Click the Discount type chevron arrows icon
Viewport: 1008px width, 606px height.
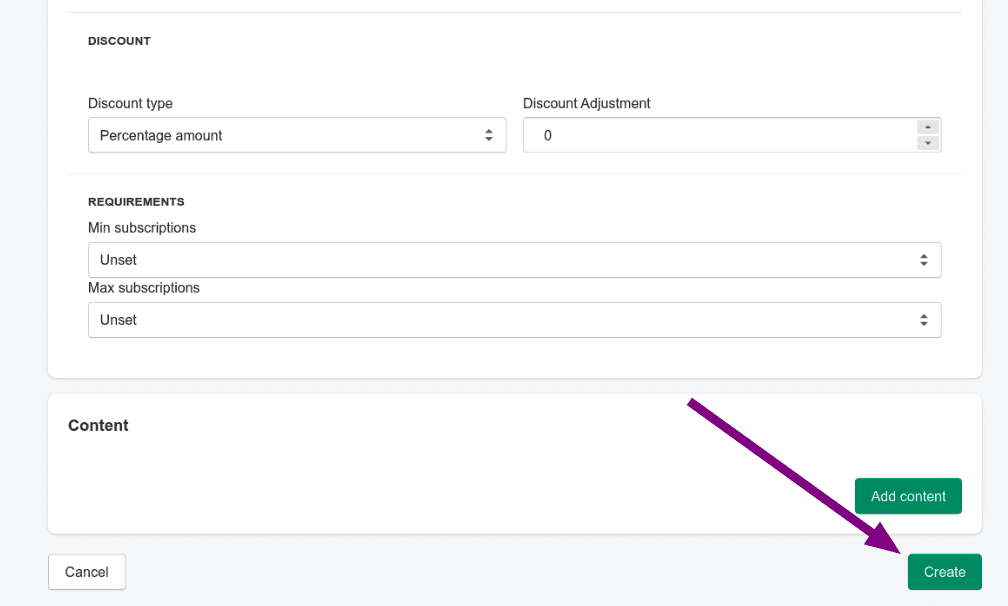click(489, 136)
